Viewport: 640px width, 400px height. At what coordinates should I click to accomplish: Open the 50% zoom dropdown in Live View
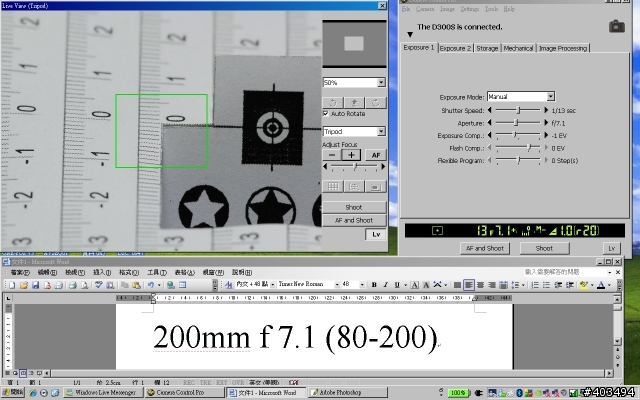coord(381,82)
